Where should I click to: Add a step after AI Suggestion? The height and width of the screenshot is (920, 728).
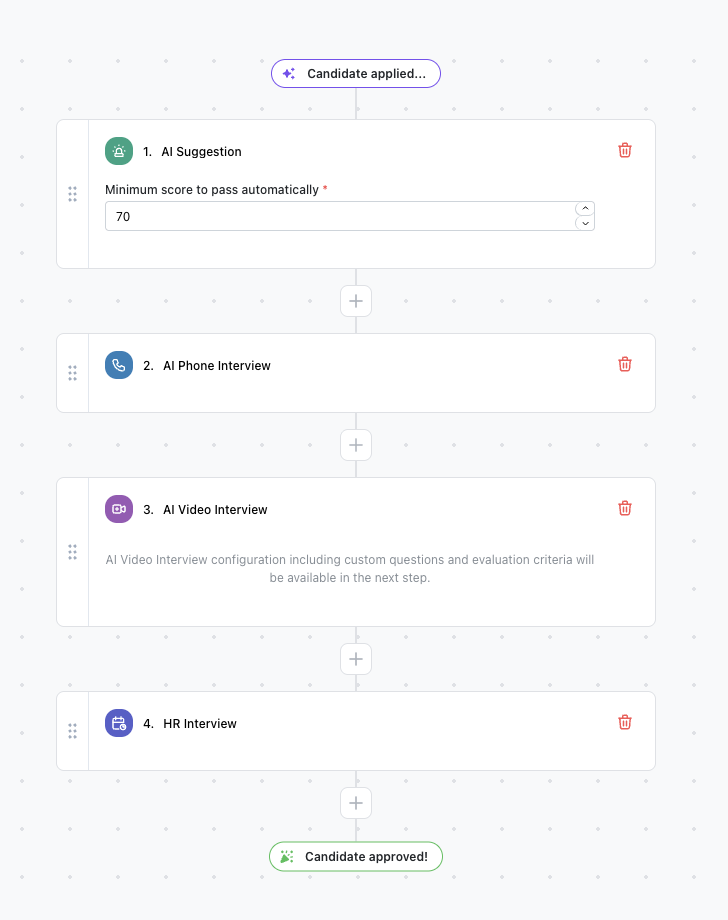pyautogui.click(x=356, y=301)
